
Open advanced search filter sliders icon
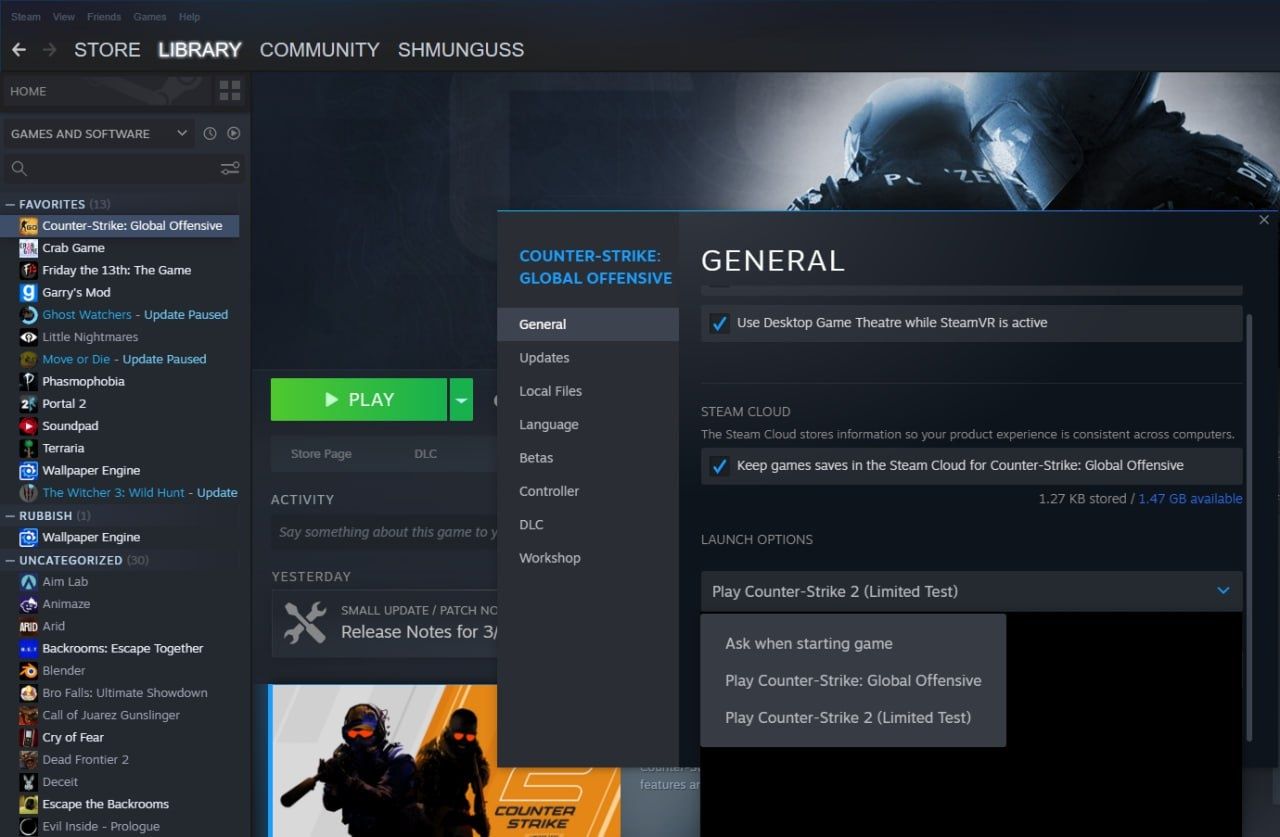230,168
